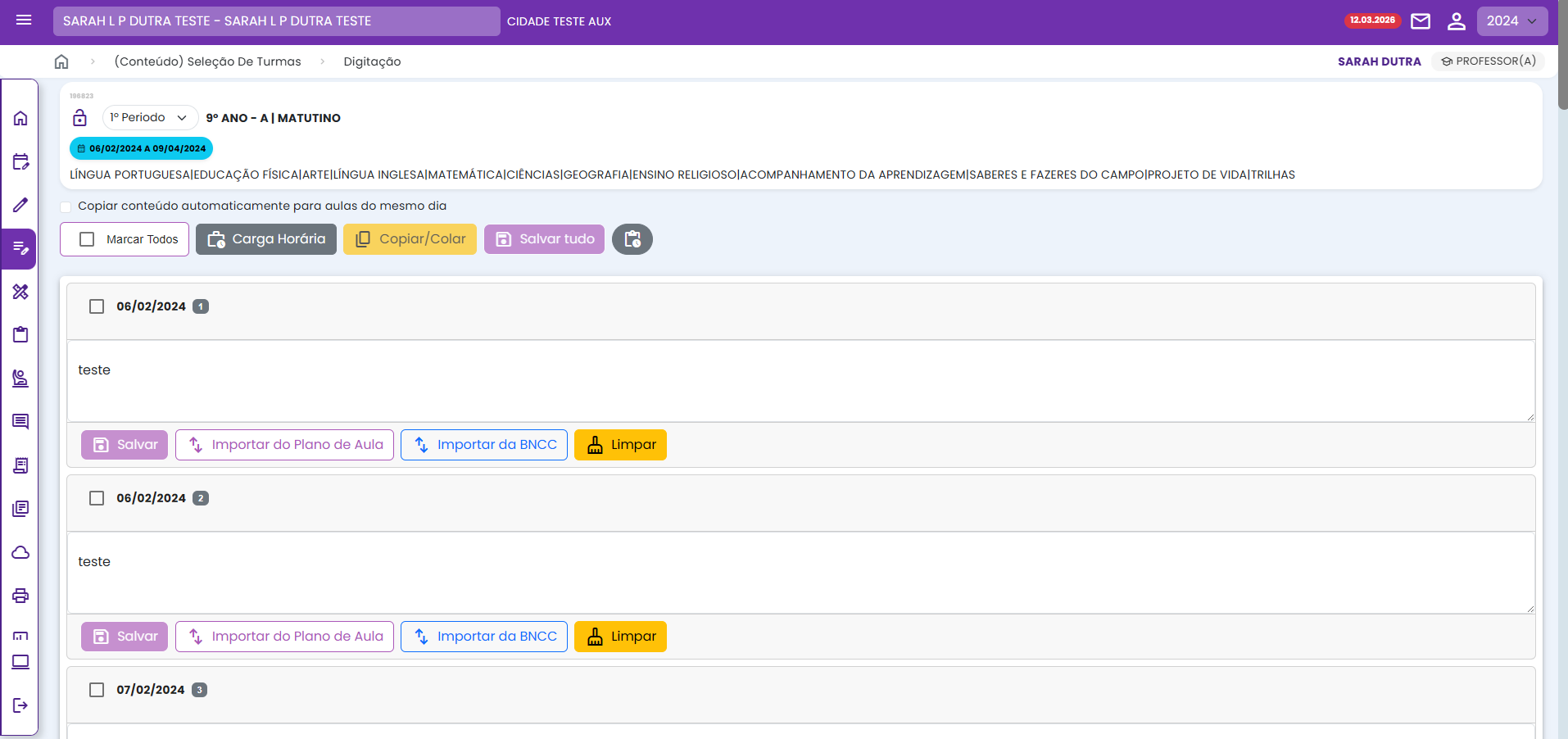Image resolution: width=1568 pixels, height=739 pixels.
Task: Open the cloud icon in the sidebar
Action: click(x=20, y=553)
